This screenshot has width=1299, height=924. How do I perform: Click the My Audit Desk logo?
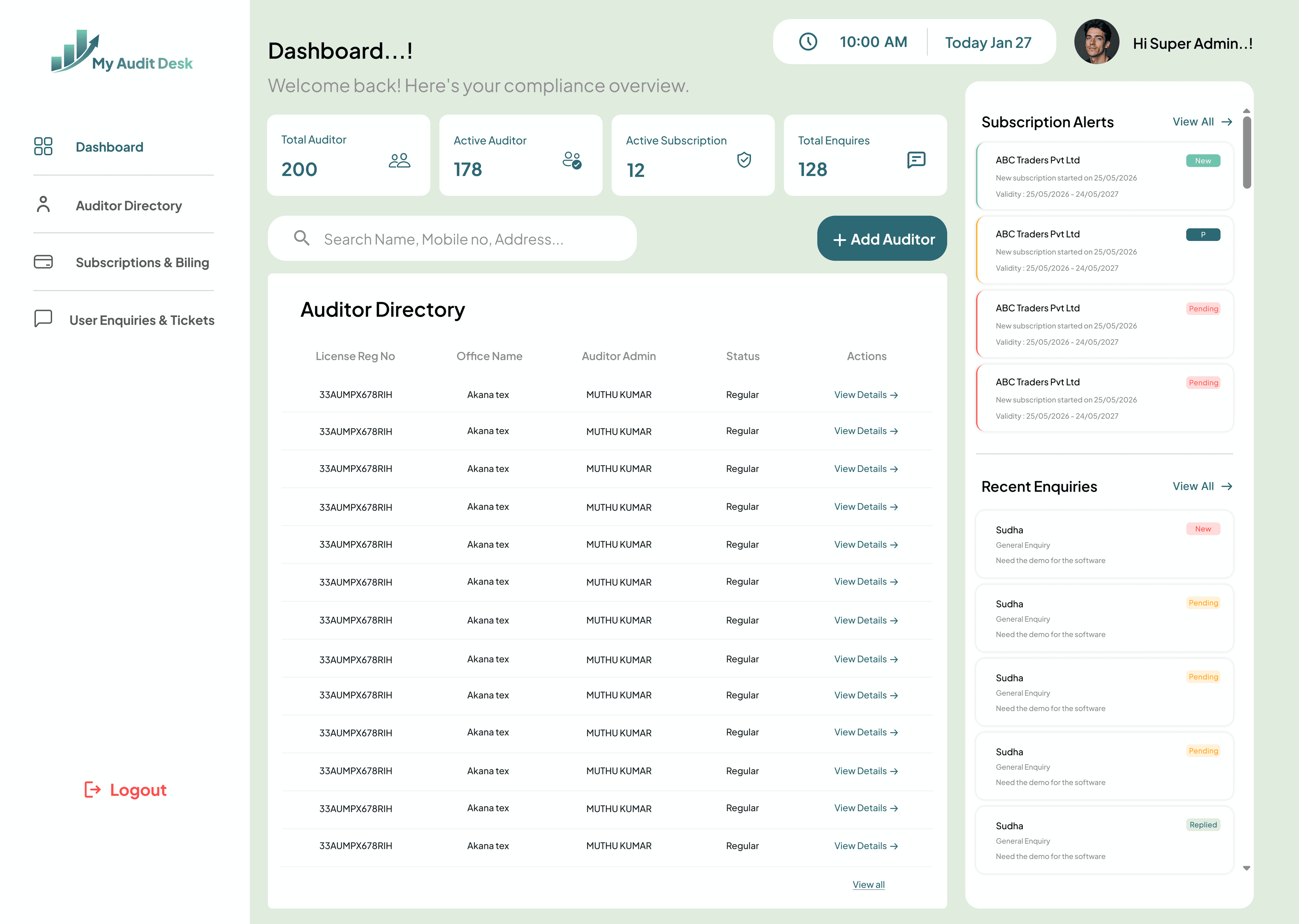(122, 52)
